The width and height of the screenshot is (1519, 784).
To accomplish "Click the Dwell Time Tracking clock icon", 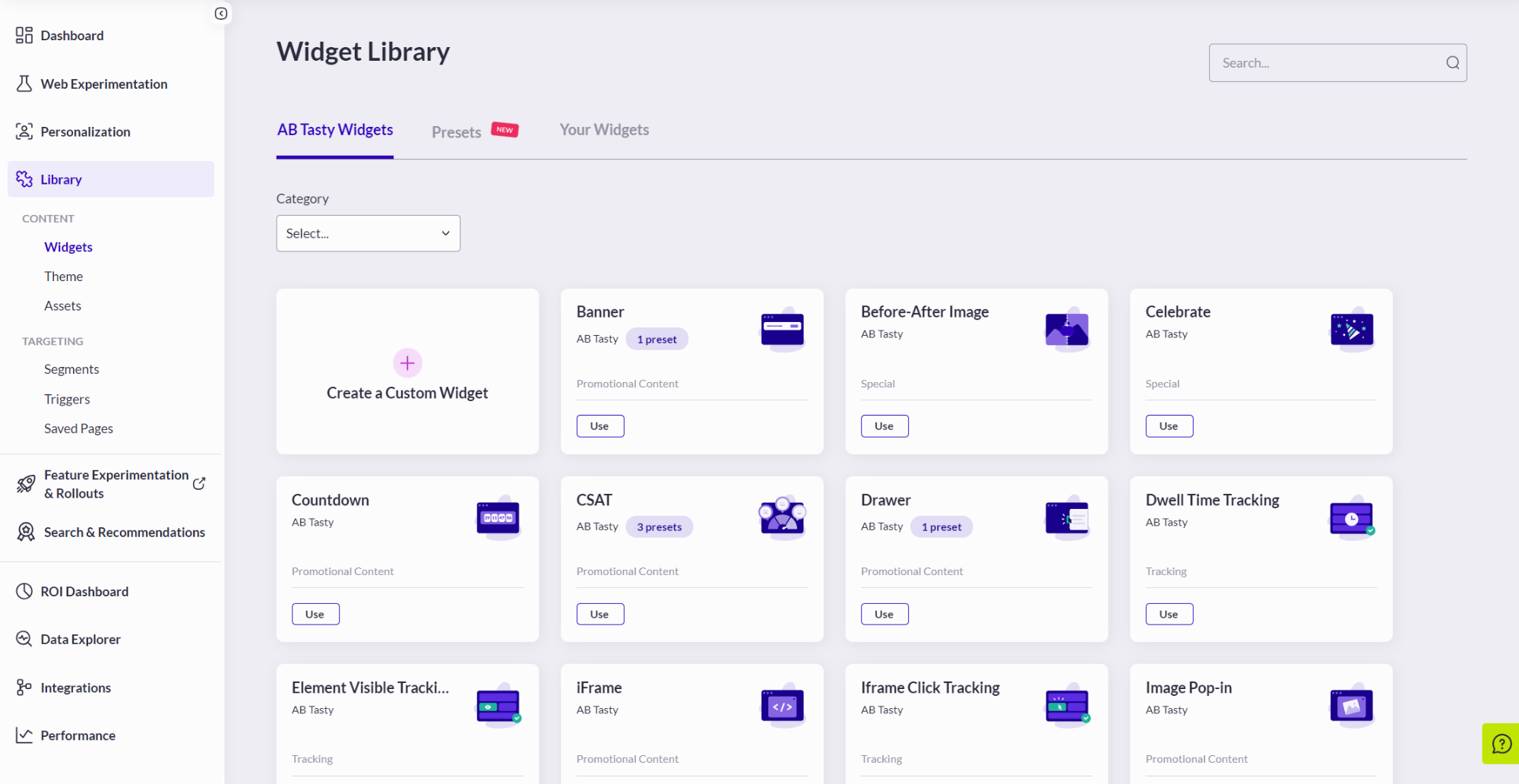I will point(1352,517).
